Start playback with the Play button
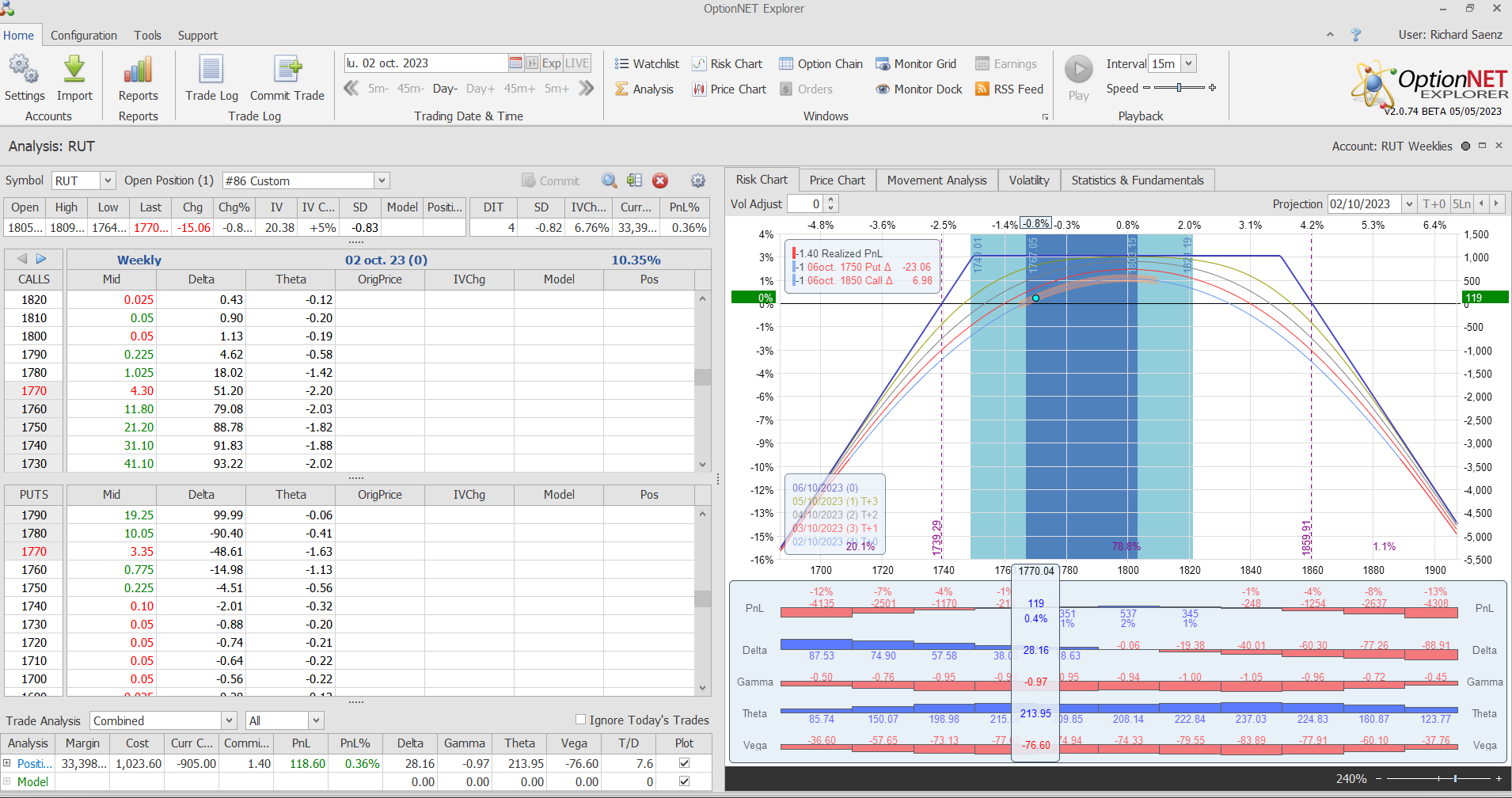 1078,70
